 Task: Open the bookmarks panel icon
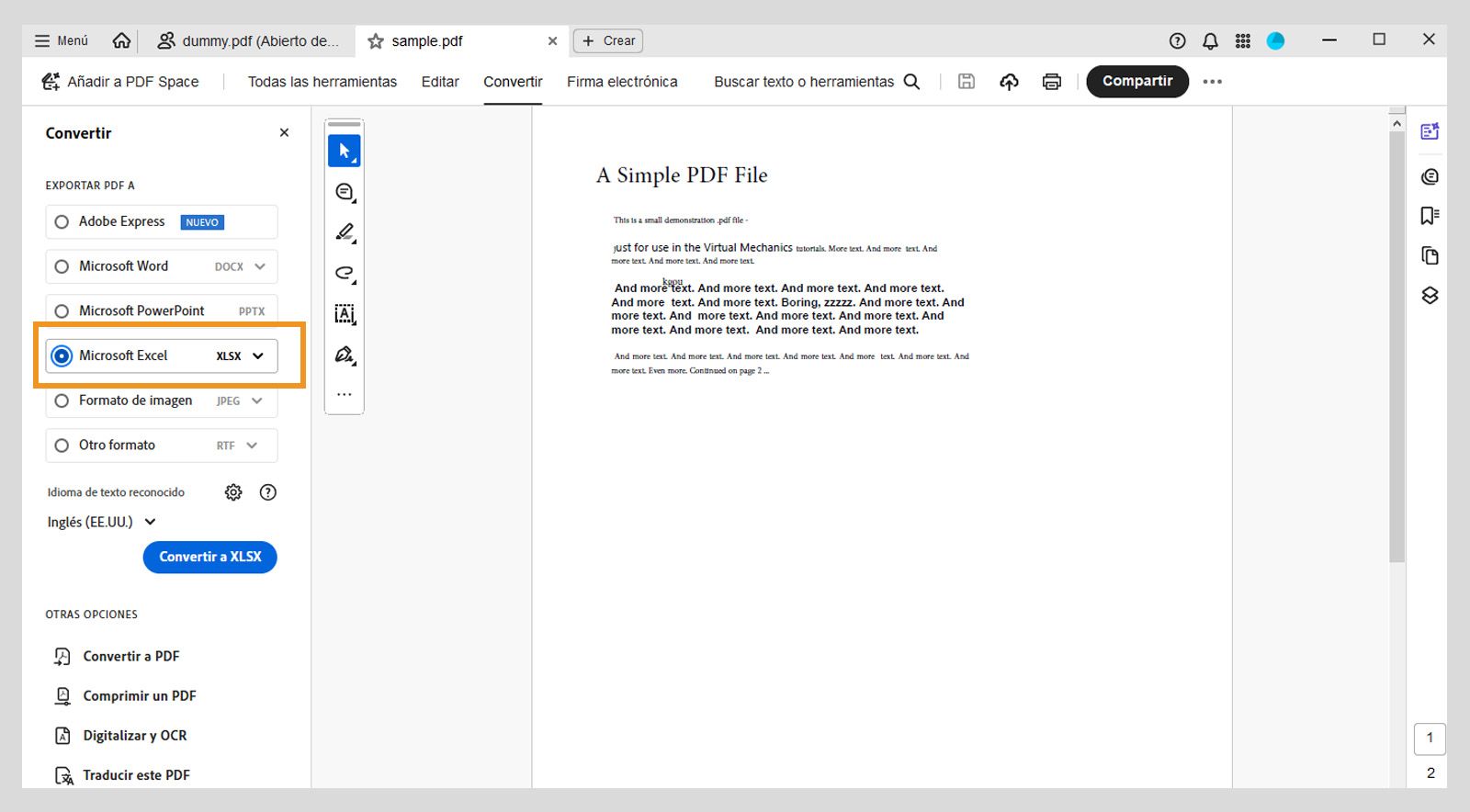click(x=1430, y=216)
